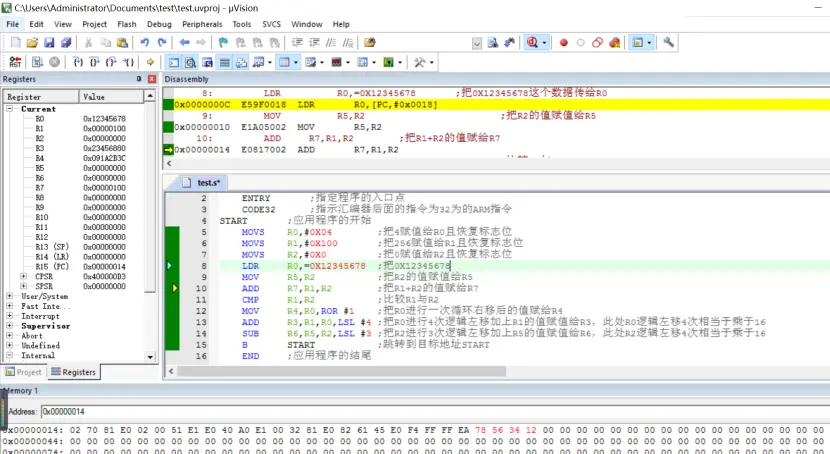Image resolution: width=830 pixels, height=454 pixels.
Task: Toggle the Disassembly Window
Action: pos(191,62)
